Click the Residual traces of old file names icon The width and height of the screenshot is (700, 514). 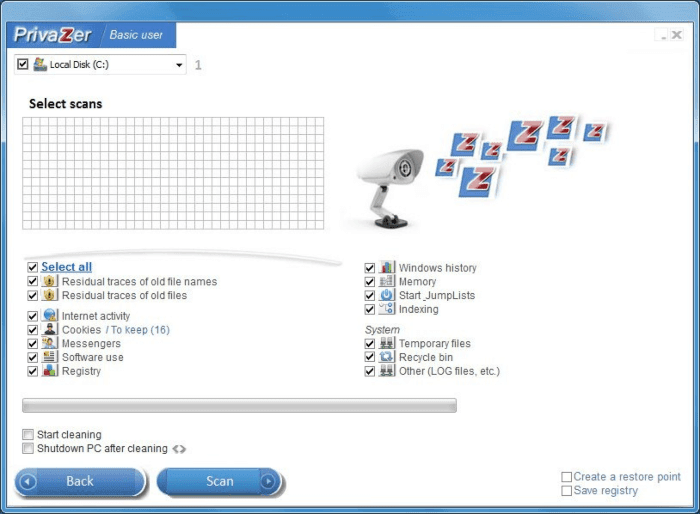[49, 281]
